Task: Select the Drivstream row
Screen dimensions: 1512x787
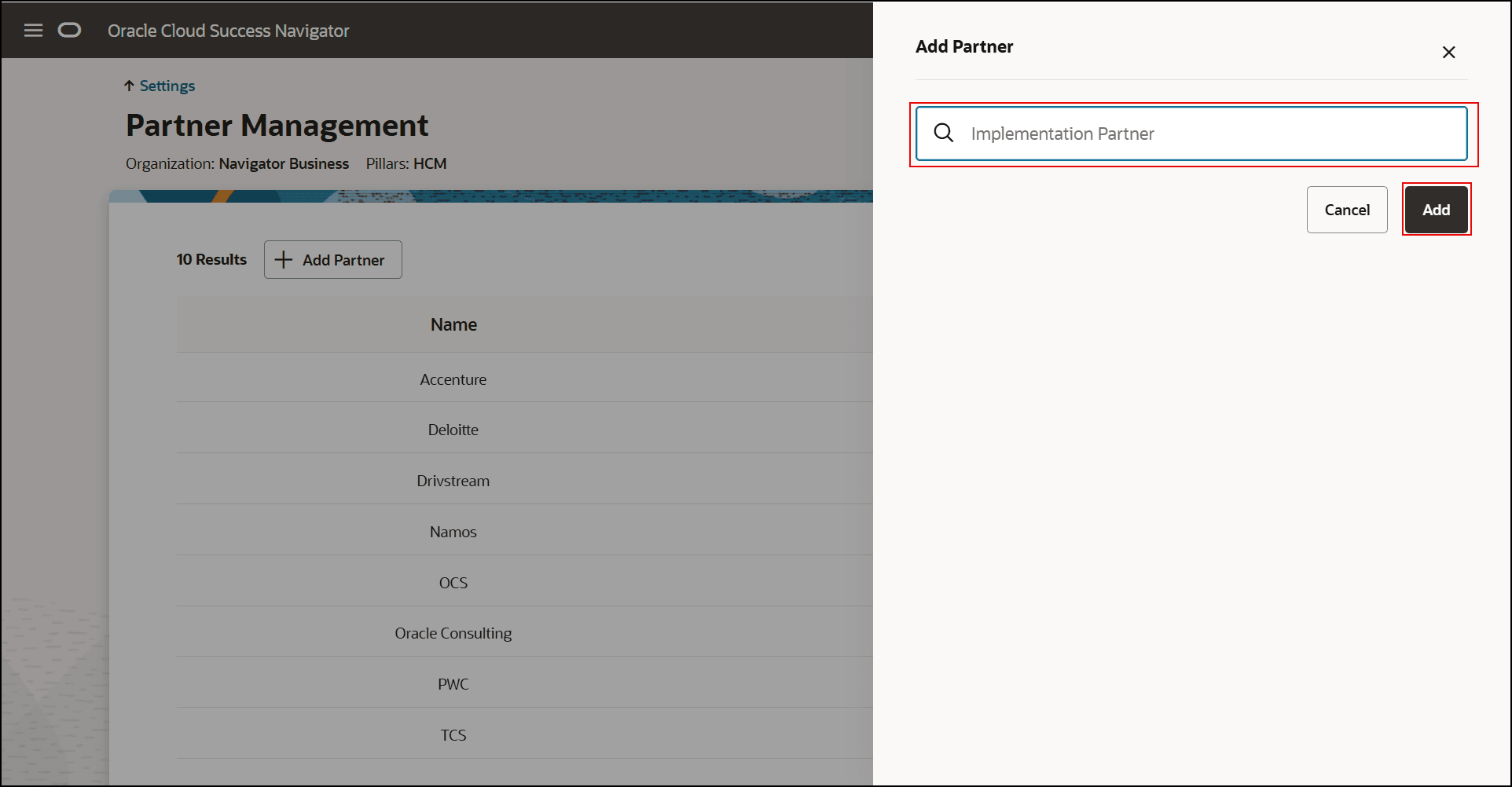Action: (525, 481)
